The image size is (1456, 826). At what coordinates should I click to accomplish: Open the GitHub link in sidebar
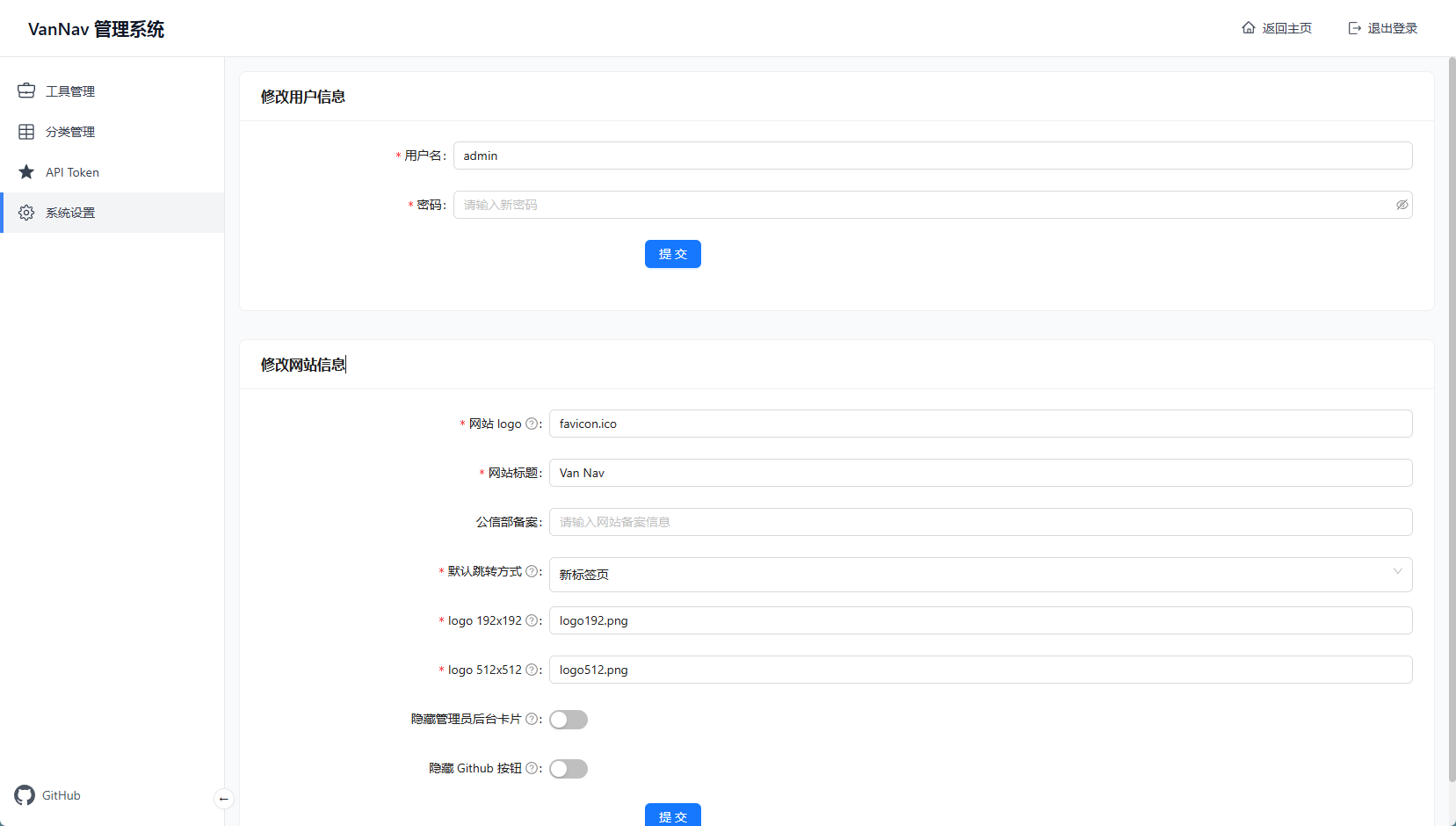point(47,795)
